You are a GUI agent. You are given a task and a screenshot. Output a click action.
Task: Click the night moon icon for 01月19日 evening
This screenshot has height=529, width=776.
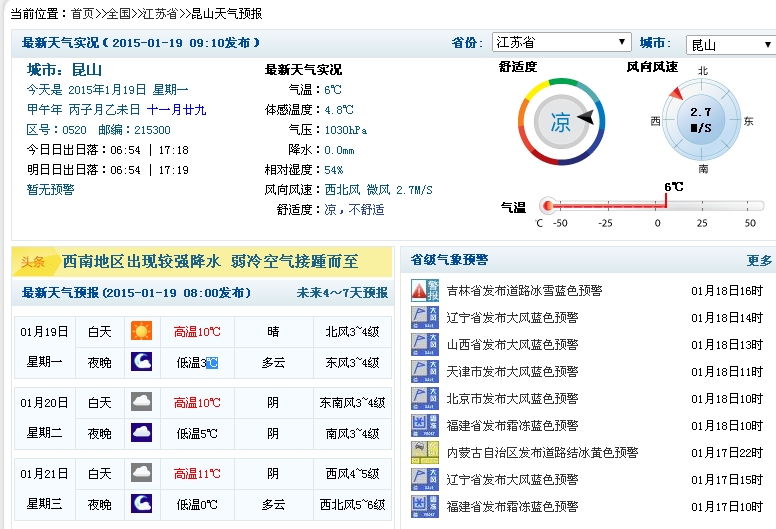click(141, 361)
